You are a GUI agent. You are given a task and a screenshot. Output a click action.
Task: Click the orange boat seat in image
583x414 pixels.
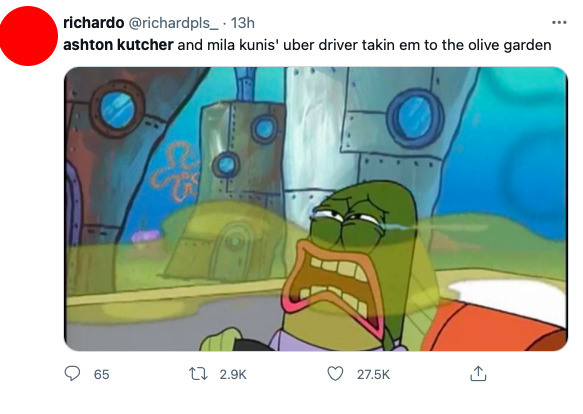(x=493, y=327)
